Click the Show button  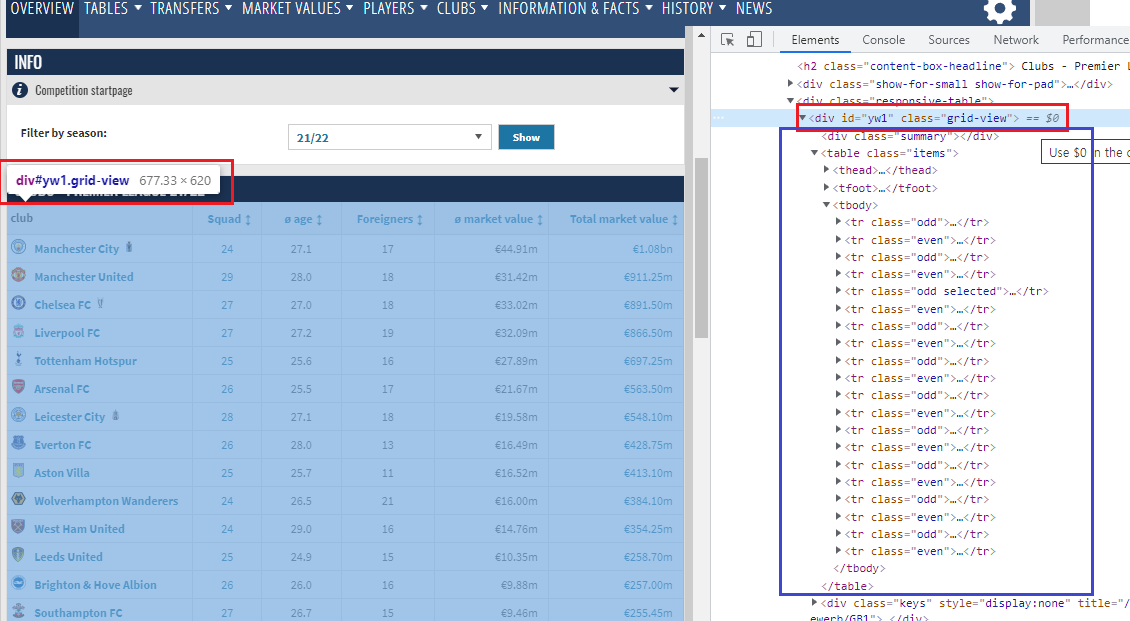pyautogui.click(x=526, y=137)
